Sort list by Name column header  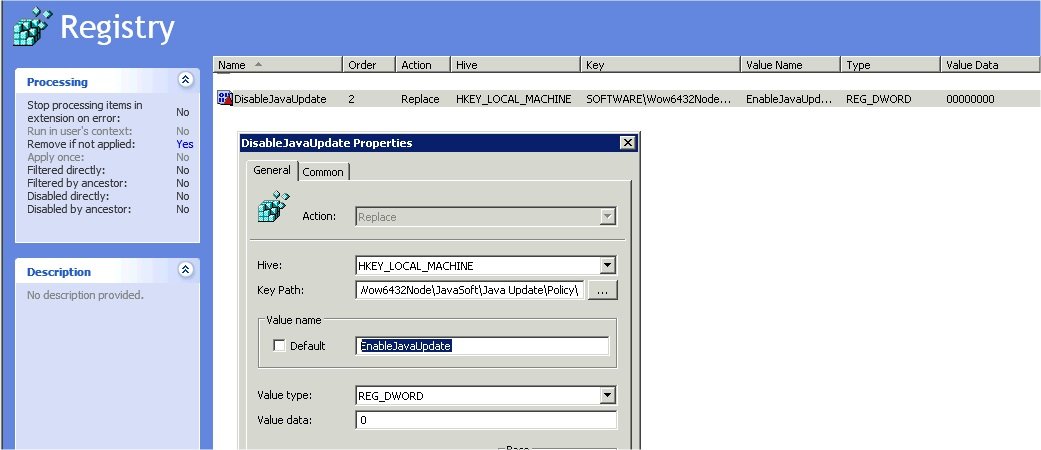[277, 65]
